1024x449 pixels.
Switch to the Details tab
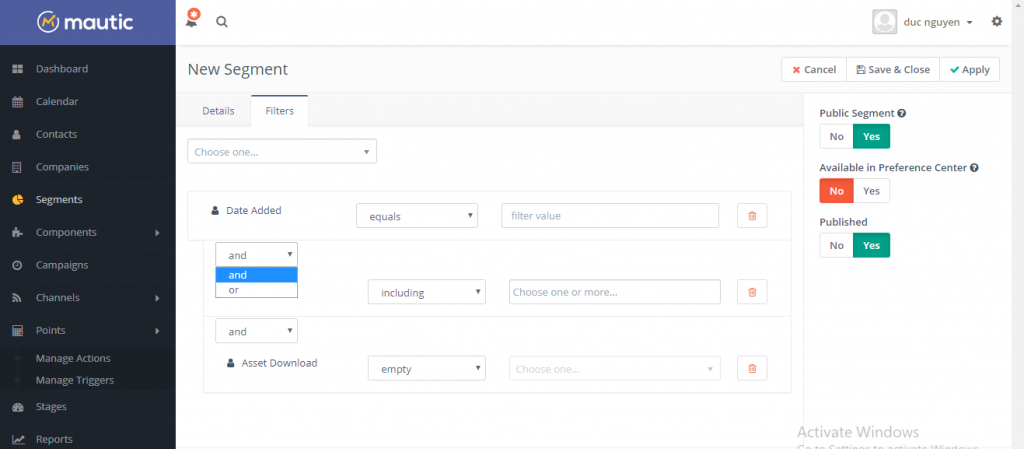[x=218, y=111]
